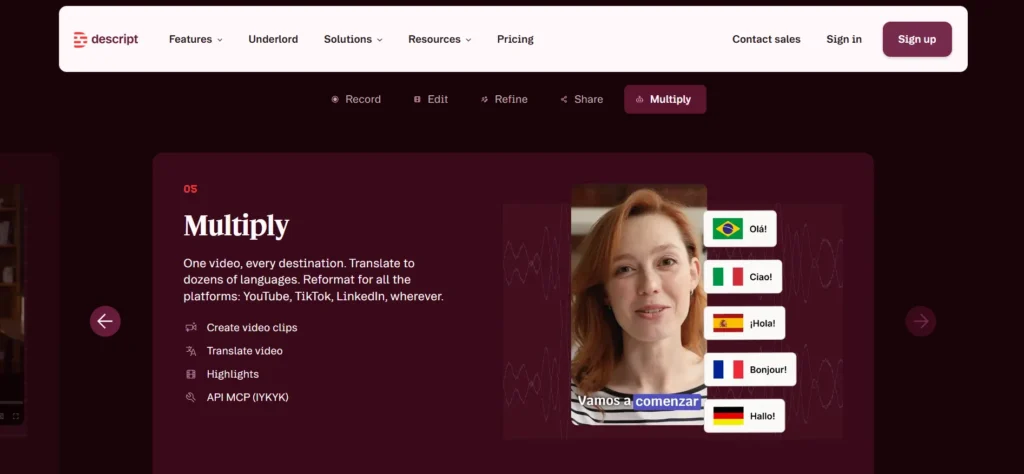Click the woman's video thumbnail

click(x=638, y=305)
